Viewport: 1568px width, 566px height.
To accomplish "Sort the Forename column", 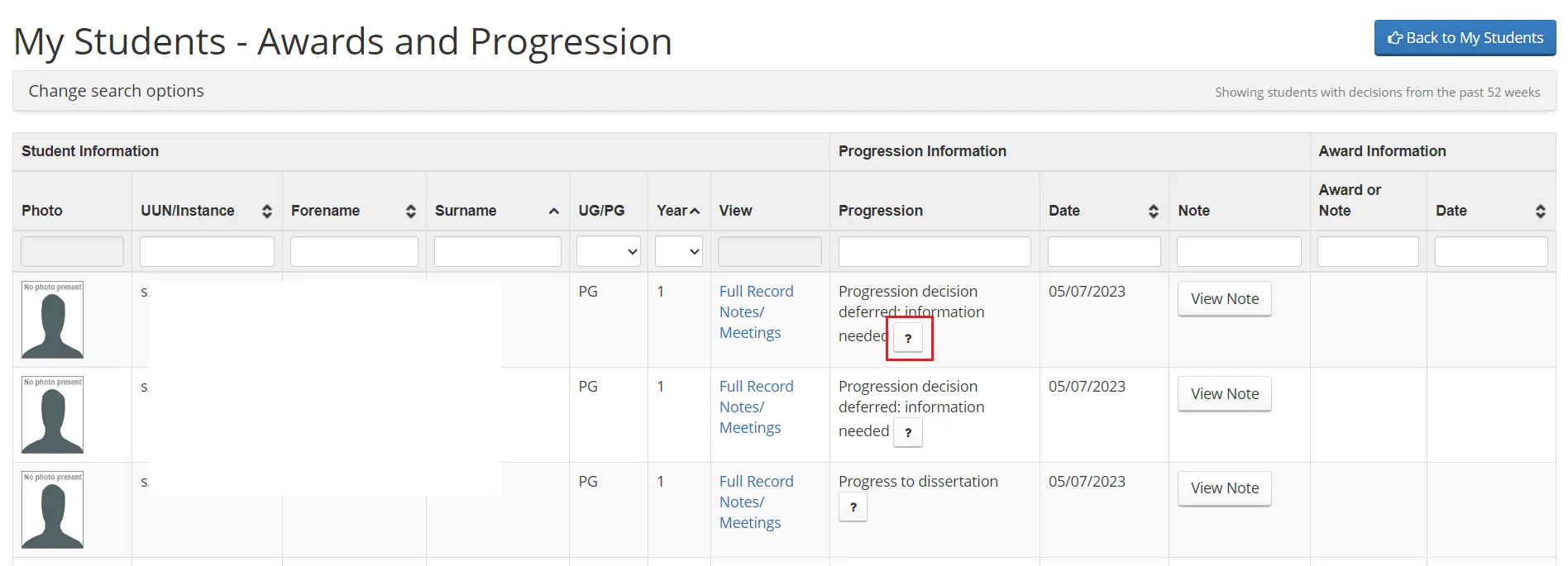I will 410,211.
